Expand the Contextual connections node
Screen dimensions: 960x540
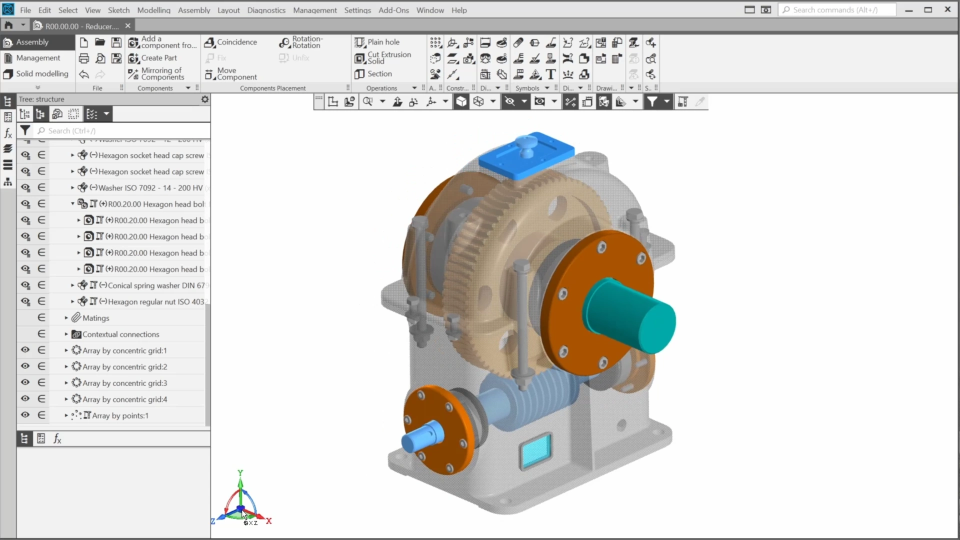66,334
